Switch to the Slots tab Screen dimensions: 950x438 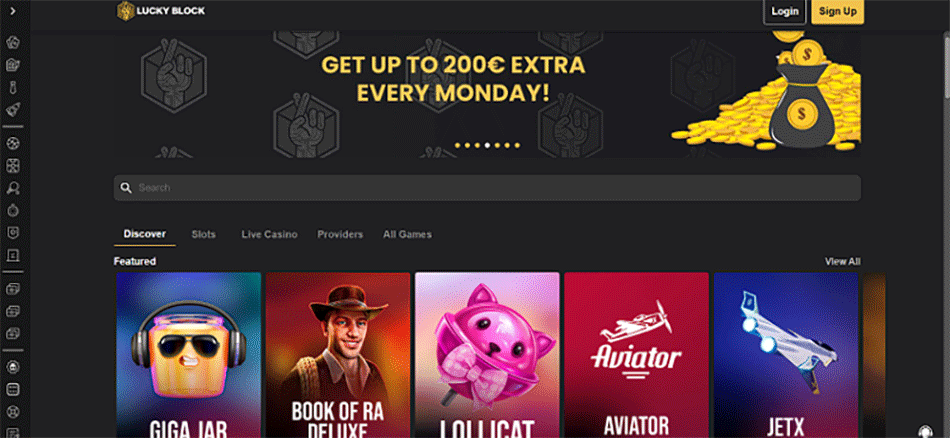point(204,234)
